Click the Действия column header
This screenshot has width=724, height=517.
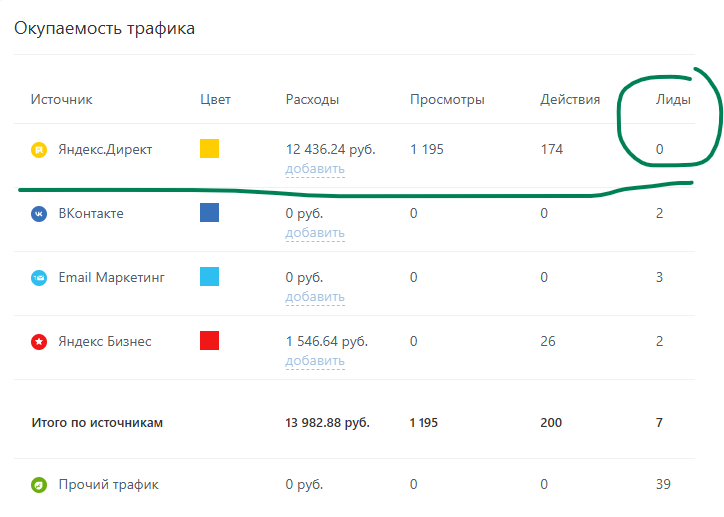click(570, 100)
